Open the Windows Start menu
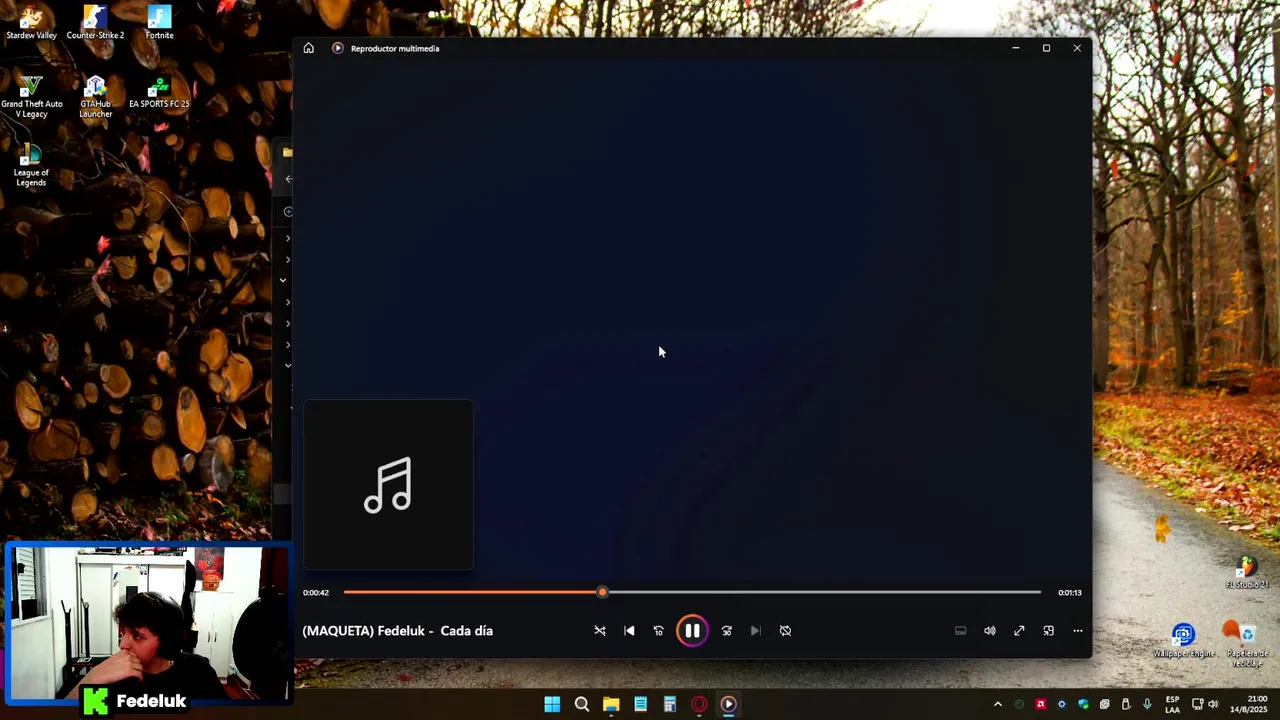 [x=552, y=704]
